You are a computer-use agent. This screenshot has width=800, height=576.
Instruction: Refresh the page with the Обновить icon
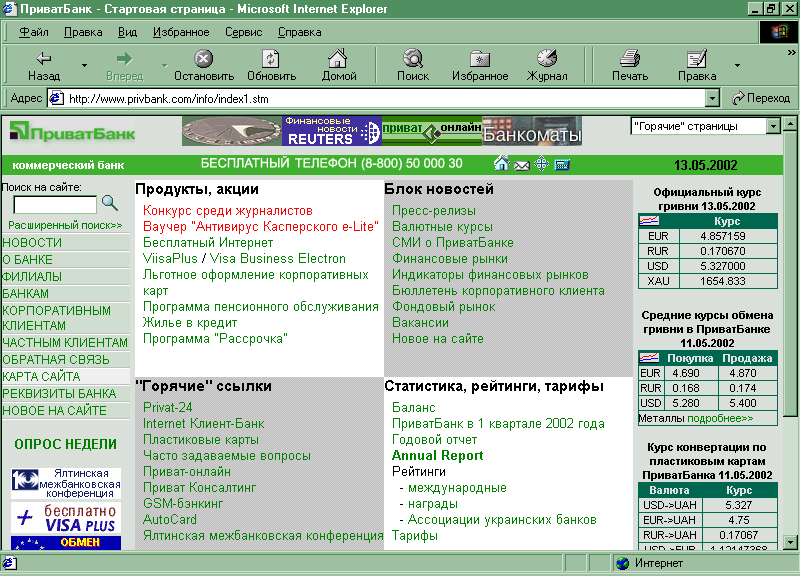[x=271, y=65]
